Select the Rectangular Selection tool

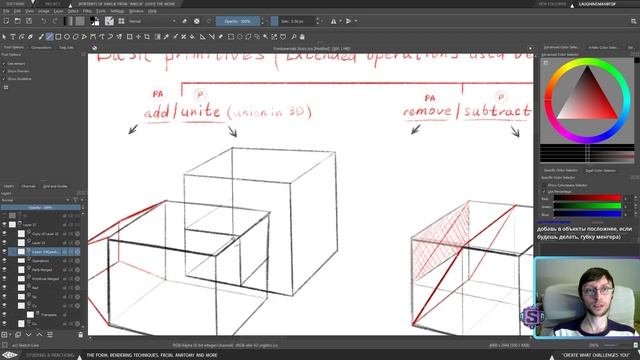pyautogui.click(x=231, y=37)
